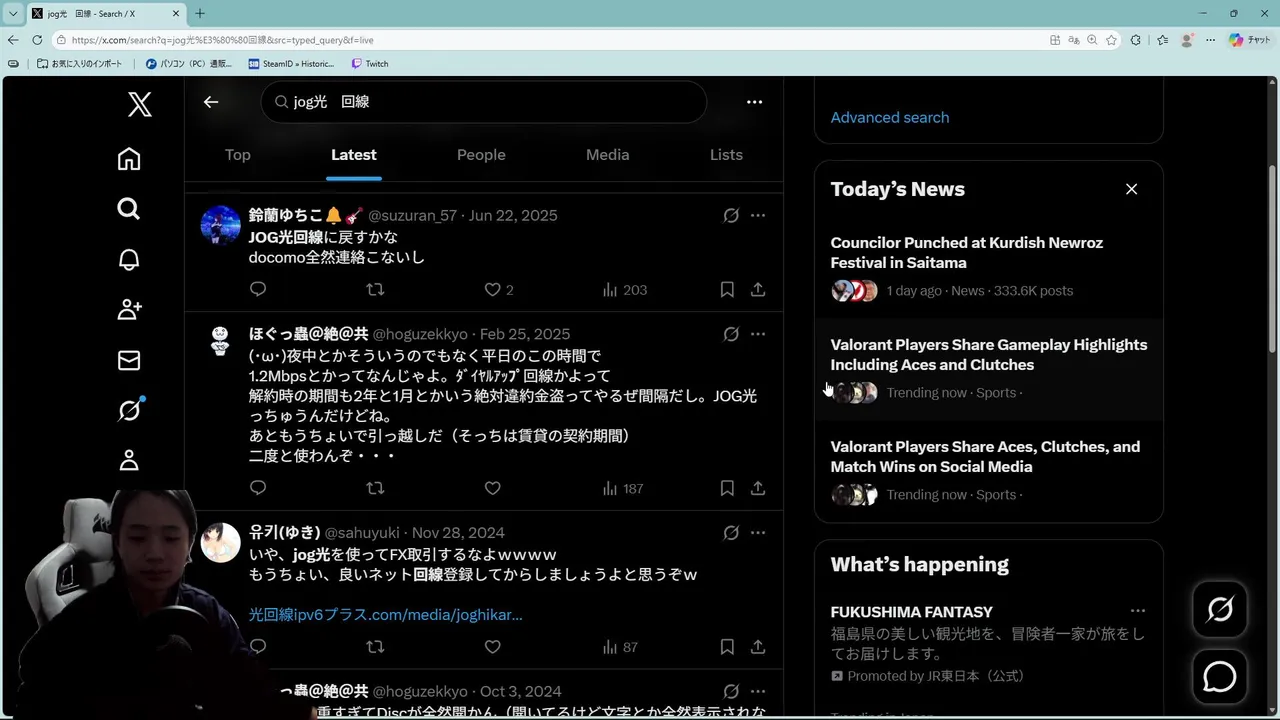Like suzuran_57's post with 2 likes

click(x=499, y=289)
